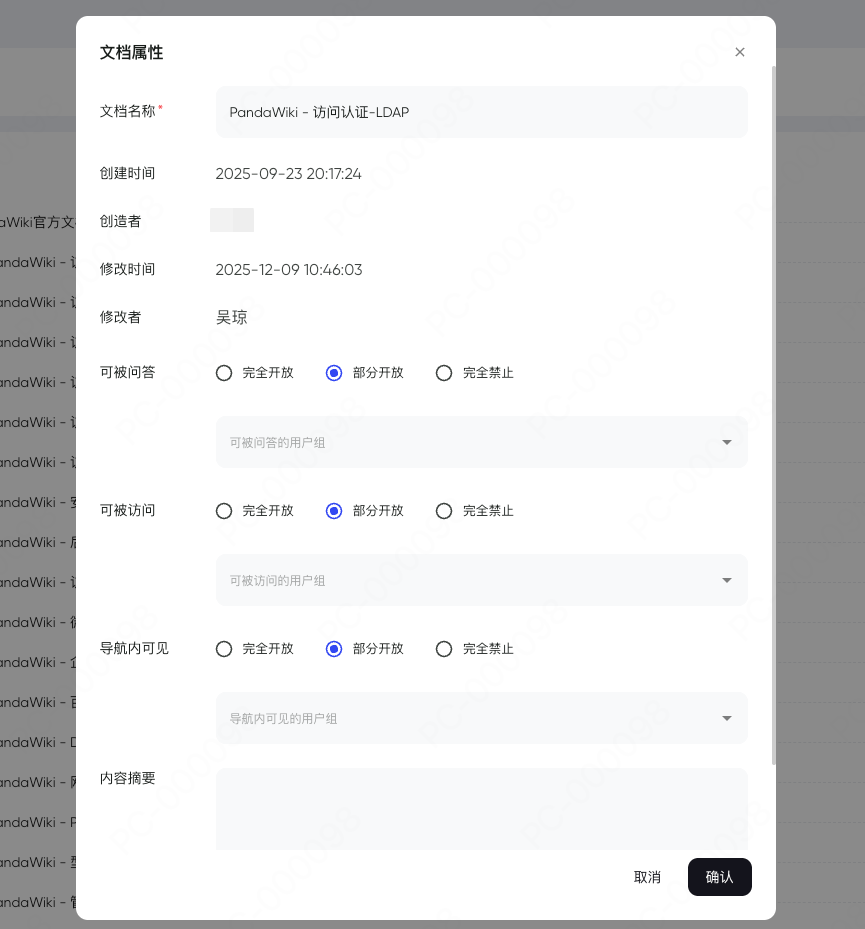This screenshot has height=929, width=865.
Task: Click the 取消 button
Action: tap(647, 877)
